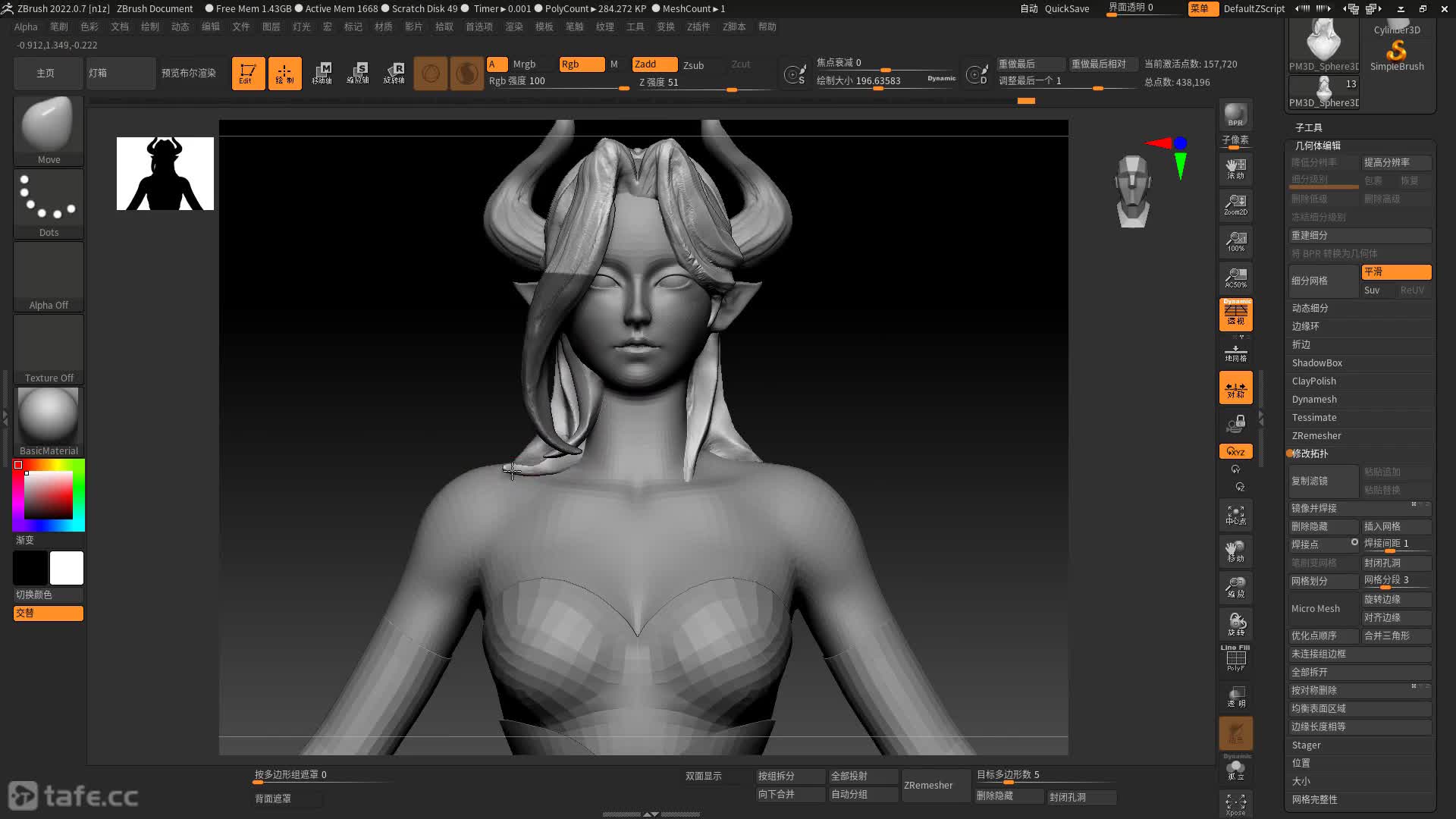Open the 文件 menu
Screen dimensions: 1456x819
pyautogui.click(x=240, y=27)
